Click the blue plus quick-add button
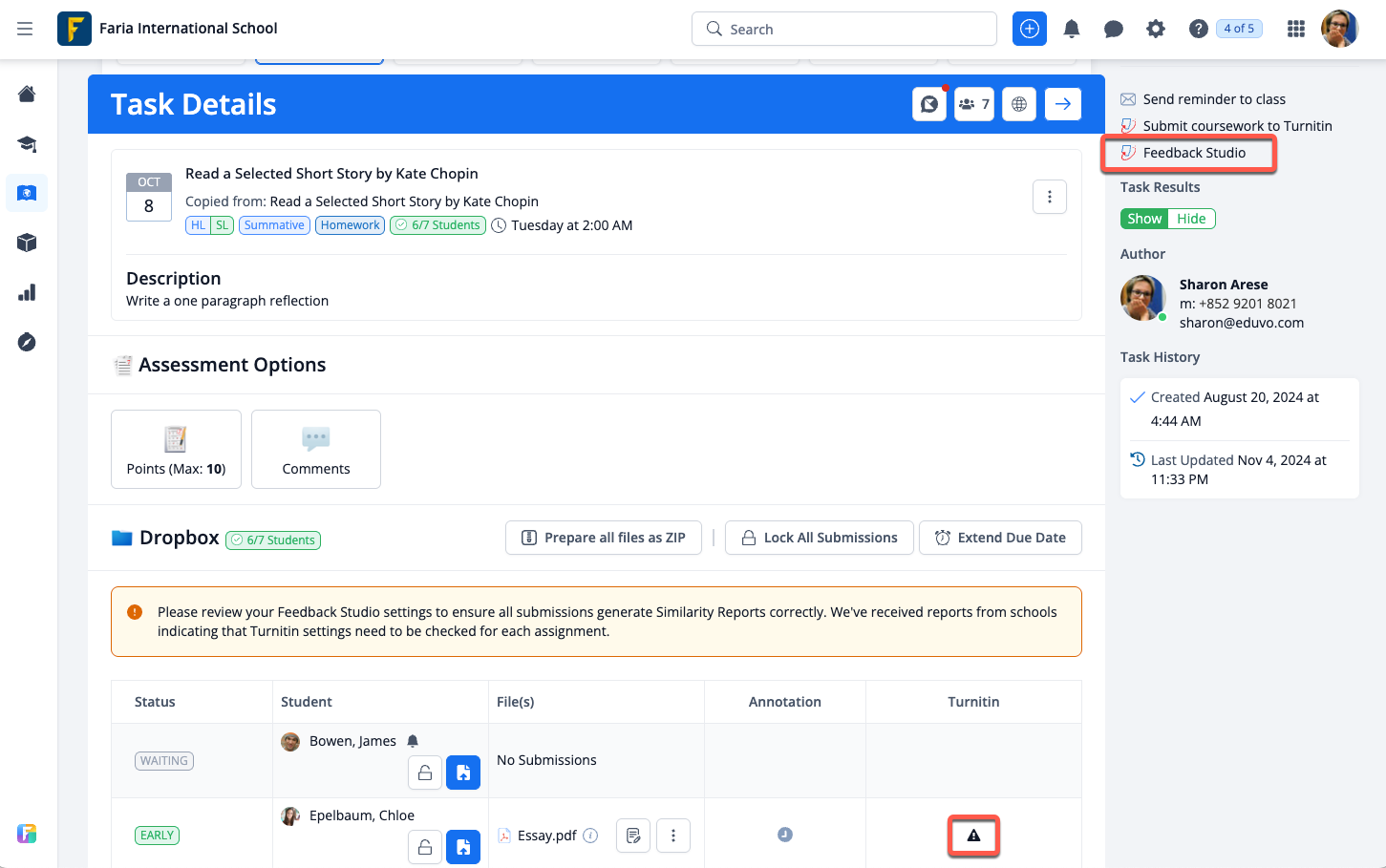The image size is (1386, 868). point(1030,29)
